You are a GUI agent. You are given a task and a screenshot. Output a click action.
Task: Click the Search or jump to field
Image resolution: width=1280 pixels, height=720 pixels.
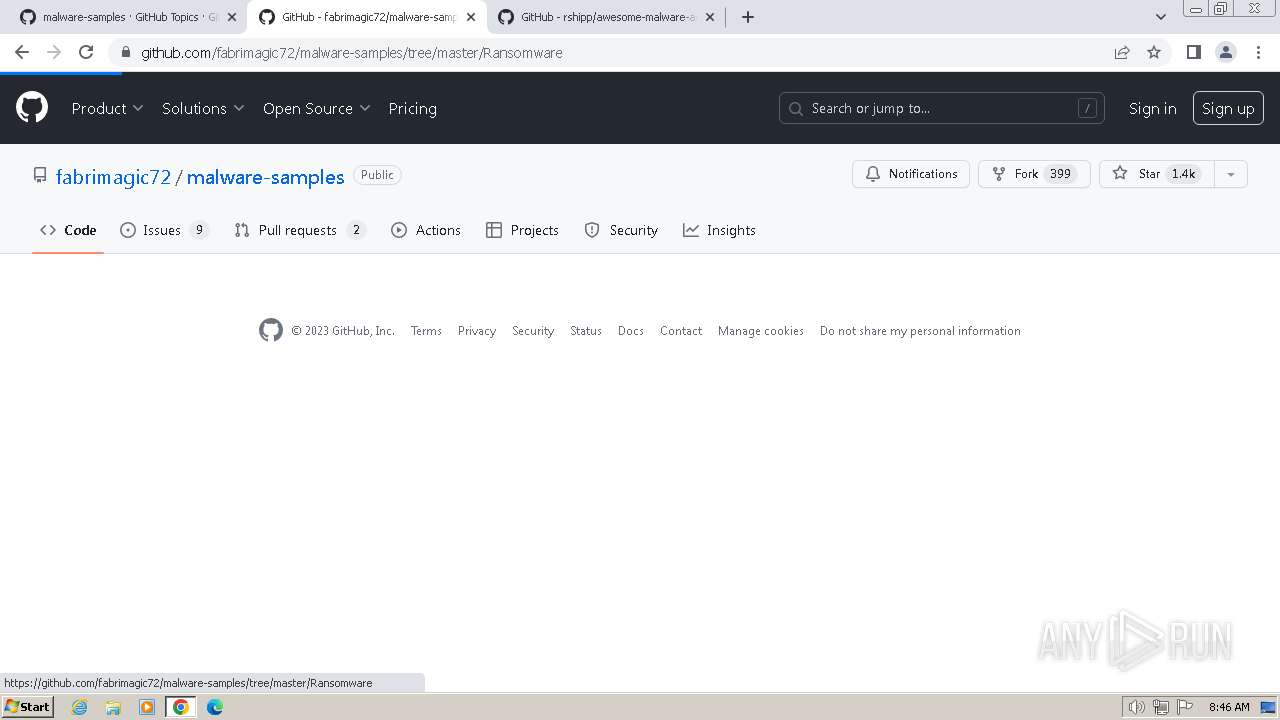pyautogui.click(x=941, y=108)
